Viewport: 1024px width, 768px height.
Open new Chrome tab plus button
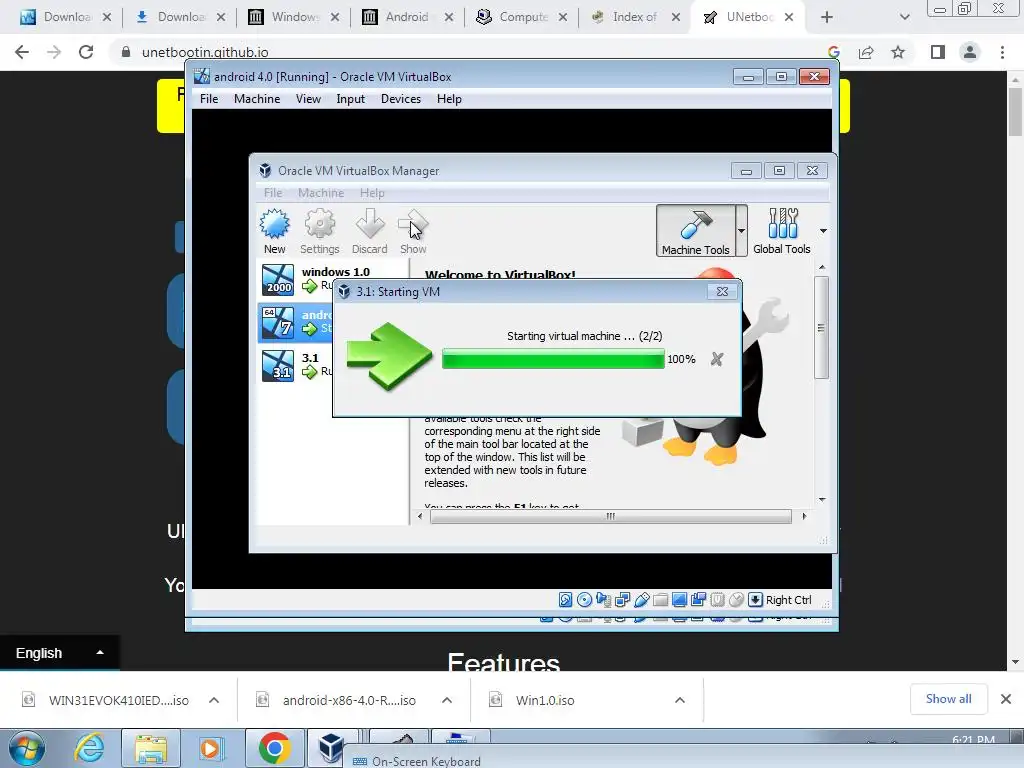tap(827, 17)
